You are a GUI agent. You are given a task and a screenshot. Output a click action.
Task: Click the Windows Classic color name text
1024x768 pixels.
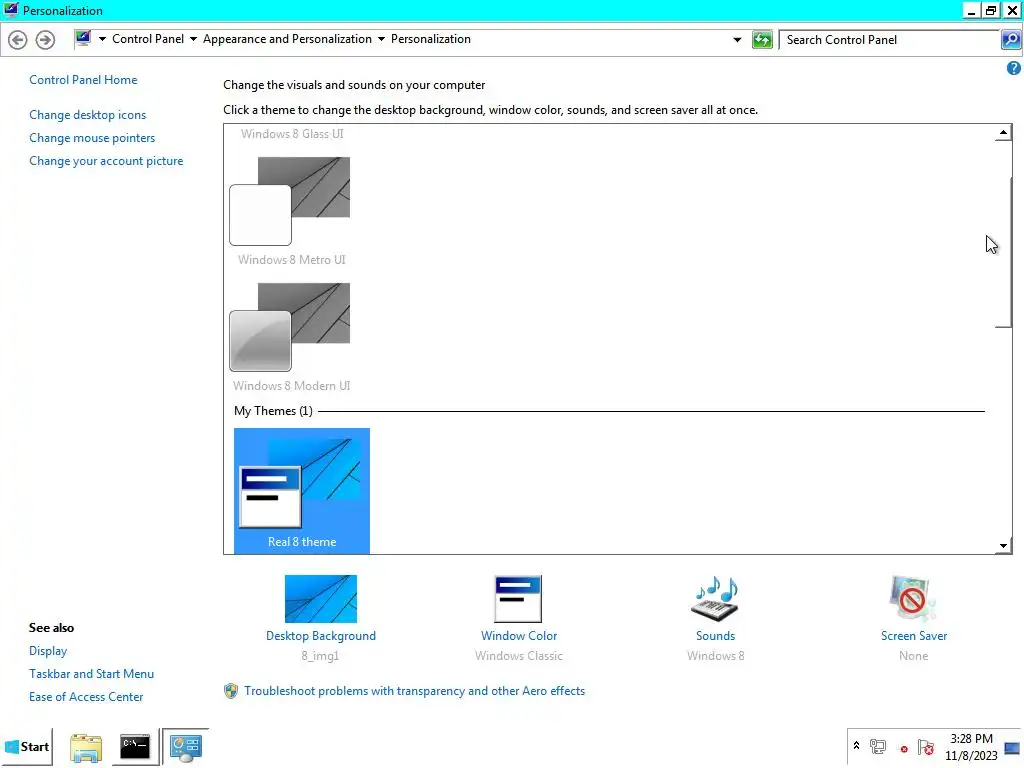(519, 656)
